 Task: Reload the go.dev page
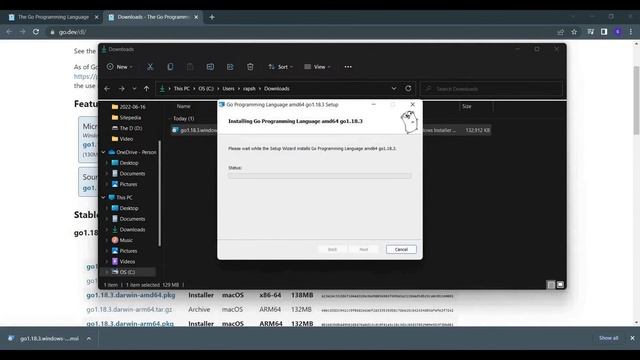(36, 32)
